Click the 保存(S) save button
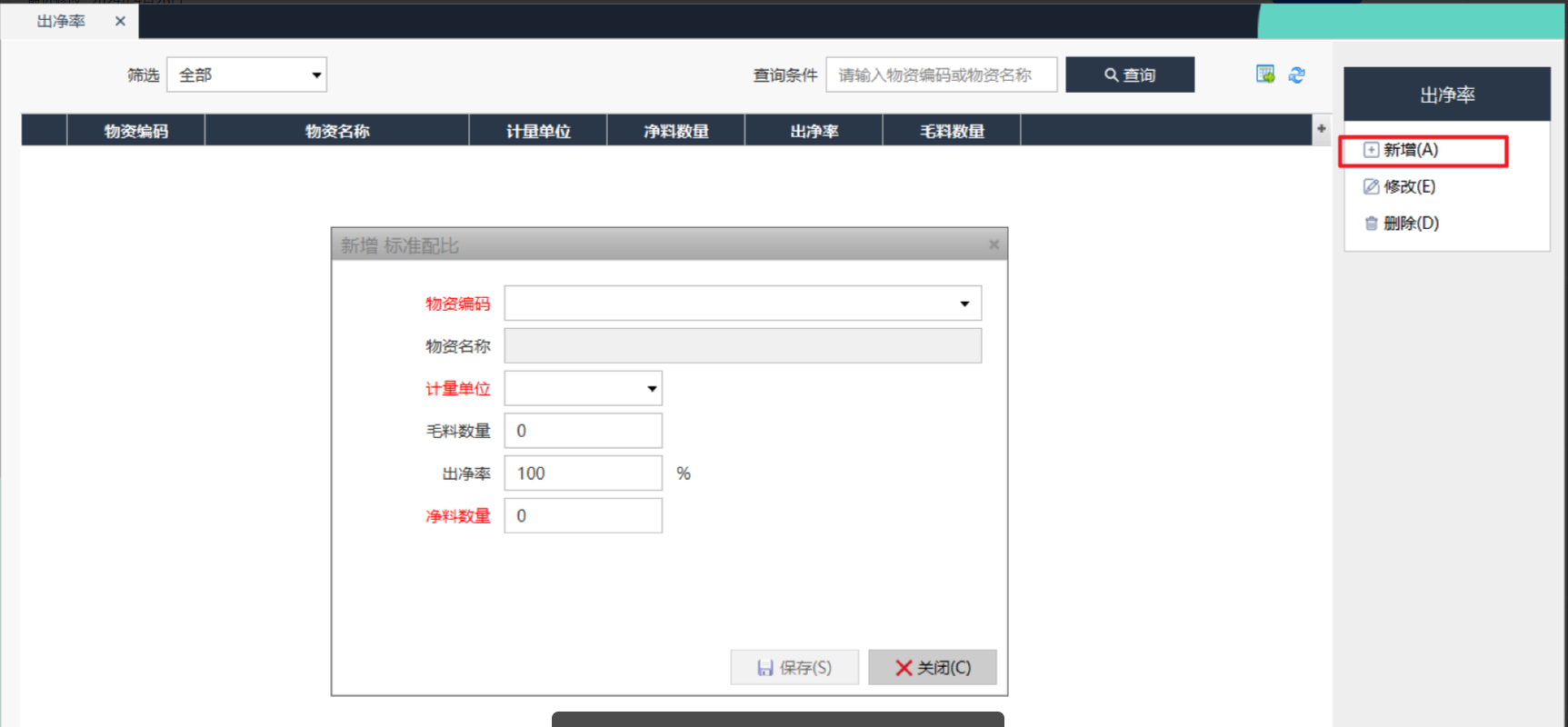Viewport: 1568px width, 727px height. point(794,668)
